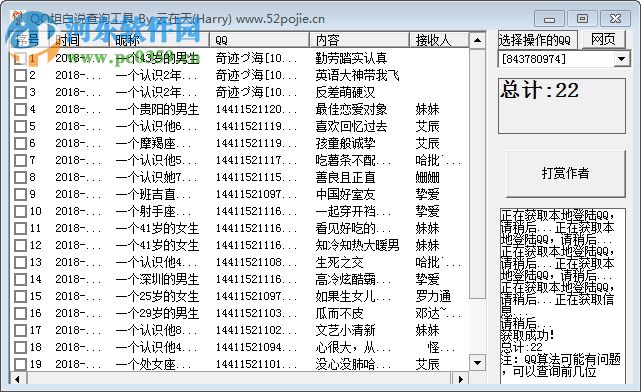Screen dimensions: 641x392
Task: Switch to the 网页 tab
Action: pos(603,40)
